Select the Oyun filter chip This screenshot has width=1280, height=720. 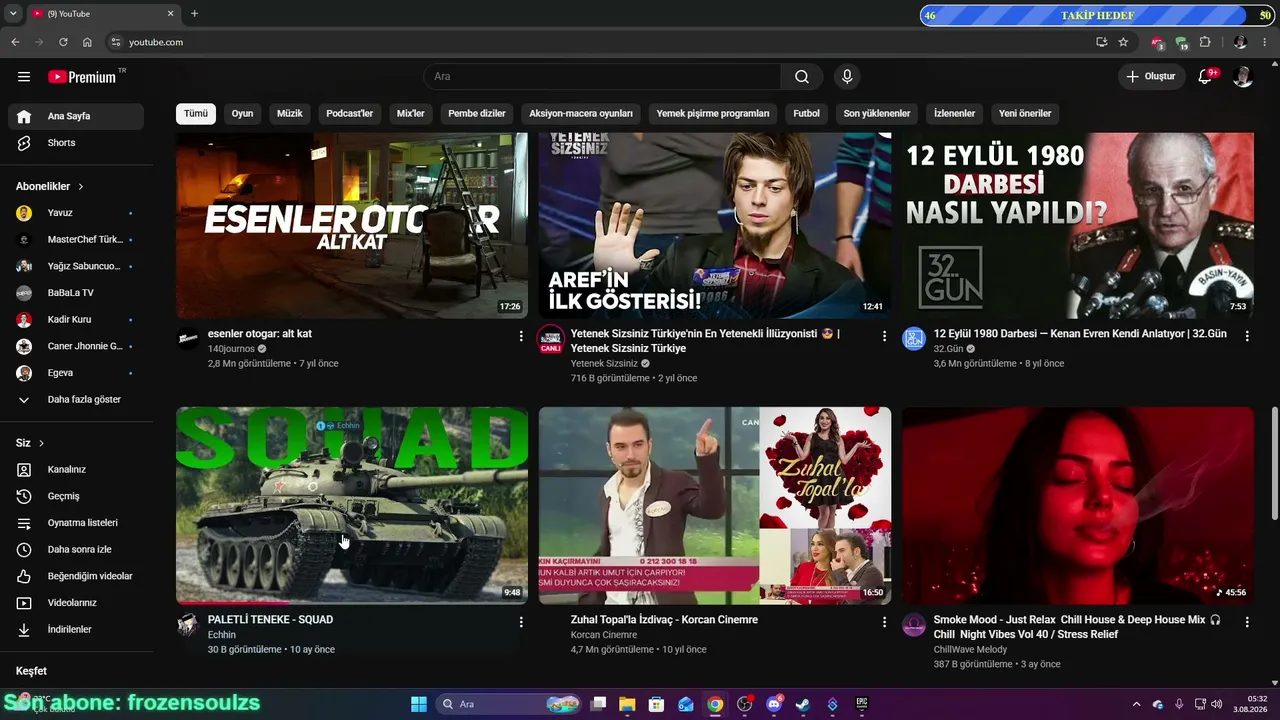[242, 114]
